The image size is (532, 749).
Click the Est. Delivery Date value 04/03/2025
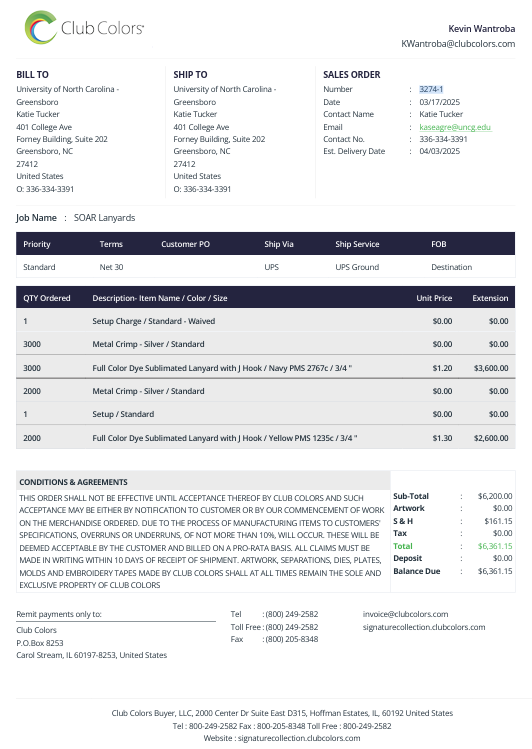(439, 151)
